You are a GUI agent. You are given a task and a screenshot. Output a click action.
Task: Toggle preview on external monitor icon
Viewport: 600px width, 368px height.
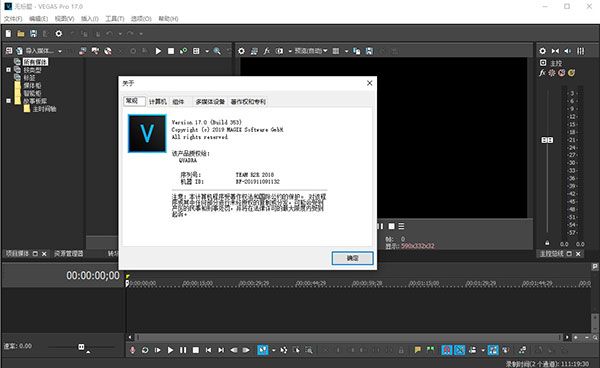point(254,51)
